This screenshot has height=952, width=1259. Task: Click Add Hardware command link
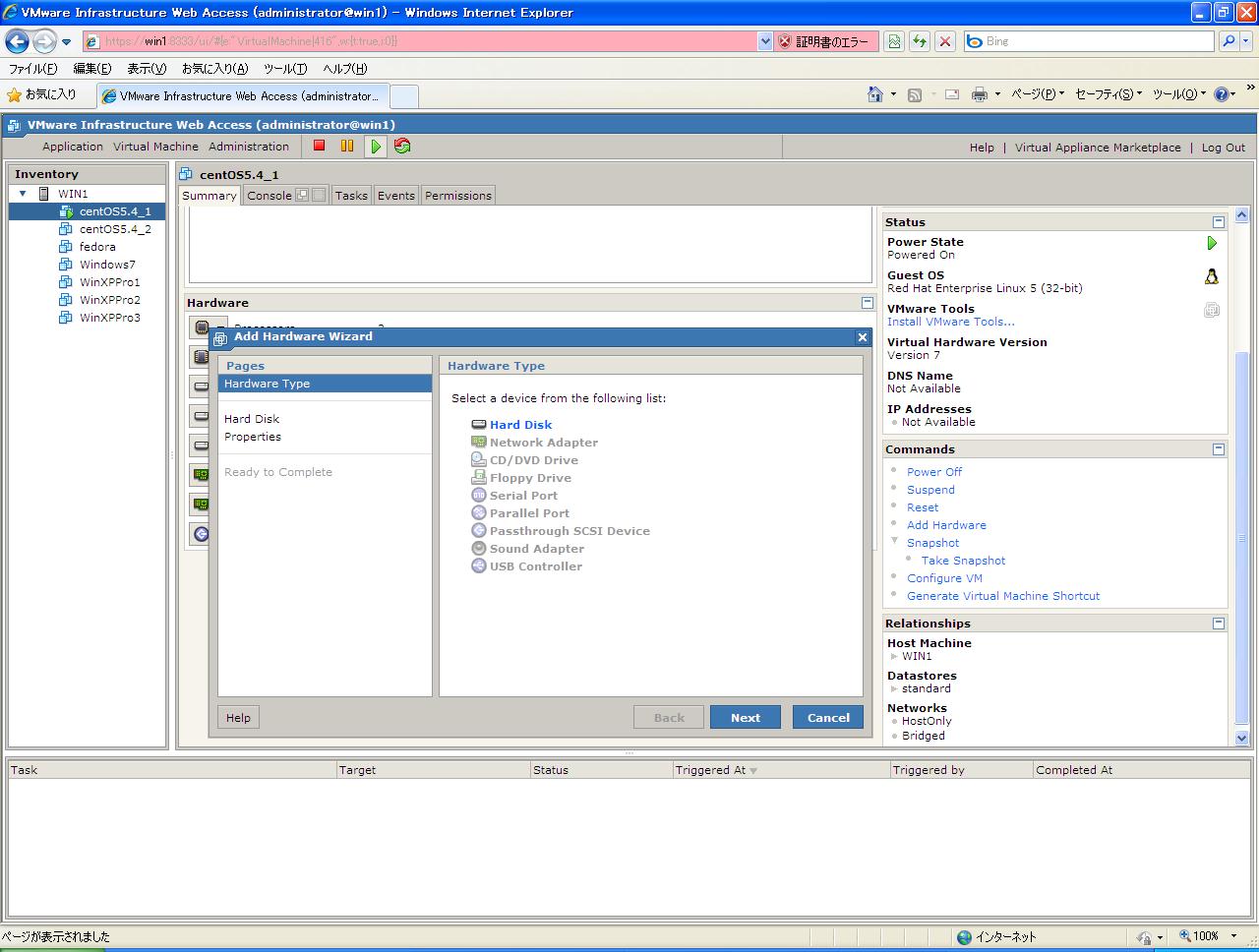[946, 525]
